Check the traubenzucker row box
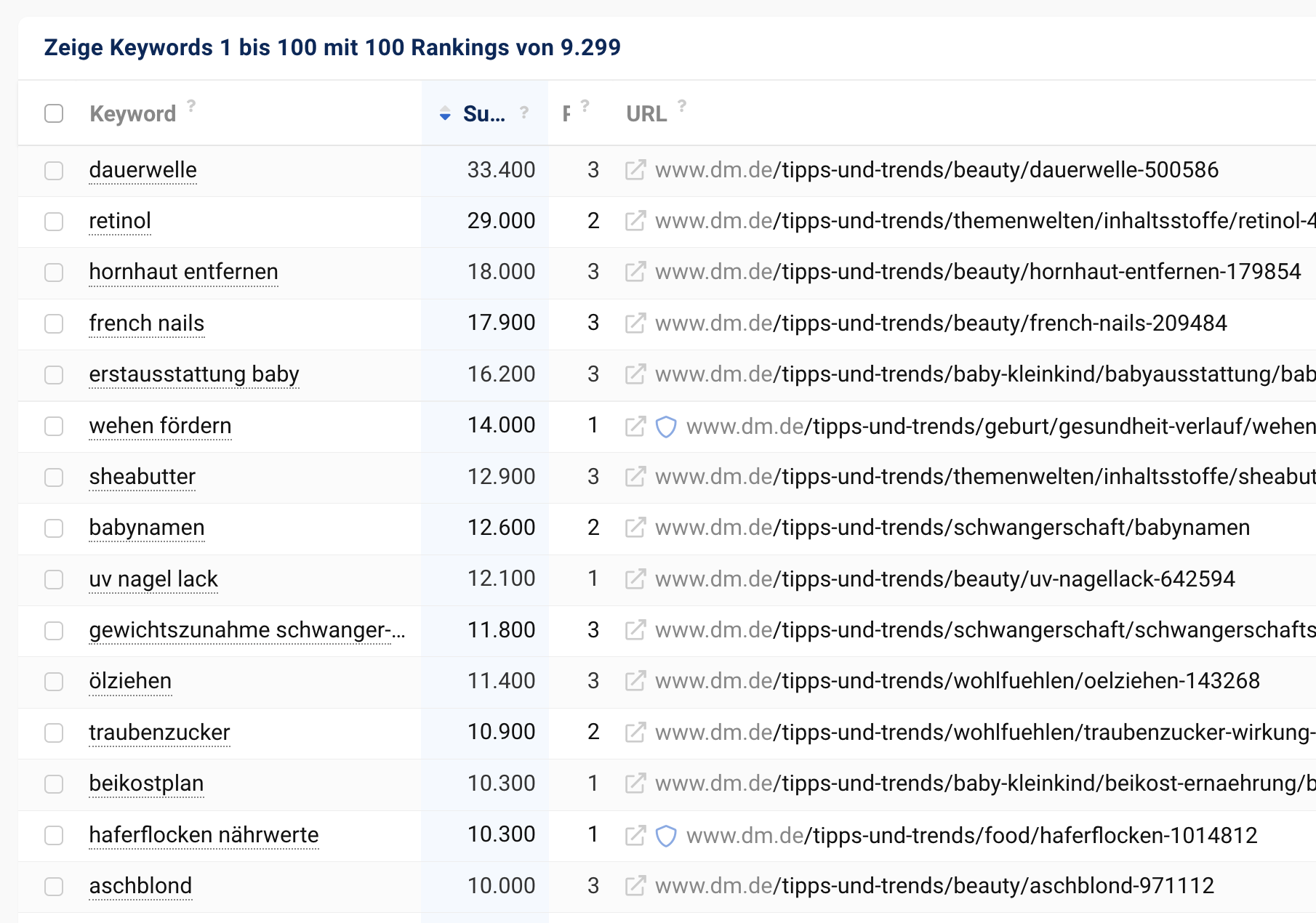The width and height of the screenshot is (1316, 923). pos(54,733)
